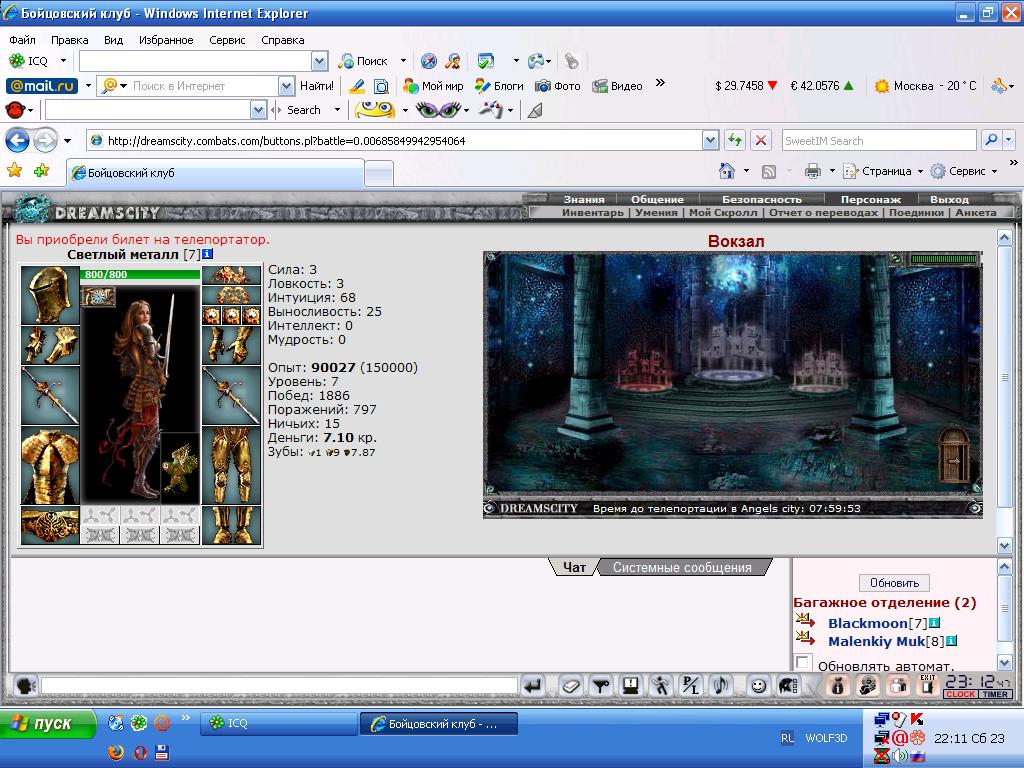
Task: Click the info icon next to Blackmoon
Action: [935, 623]
